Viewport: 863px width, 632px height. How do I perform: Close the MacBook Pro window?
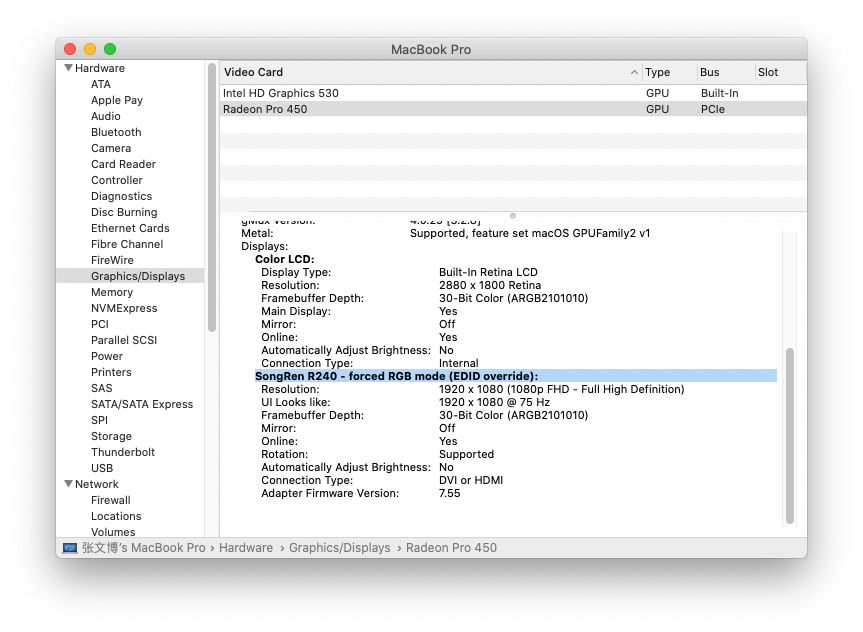70,49
